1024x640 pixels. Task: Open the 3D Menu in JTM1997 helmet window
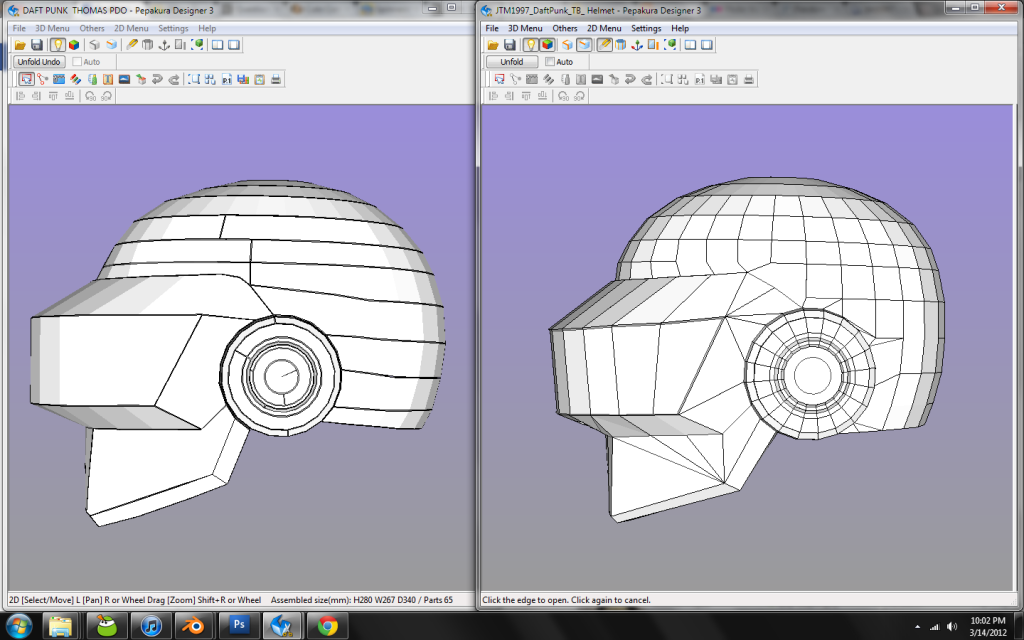525,28
